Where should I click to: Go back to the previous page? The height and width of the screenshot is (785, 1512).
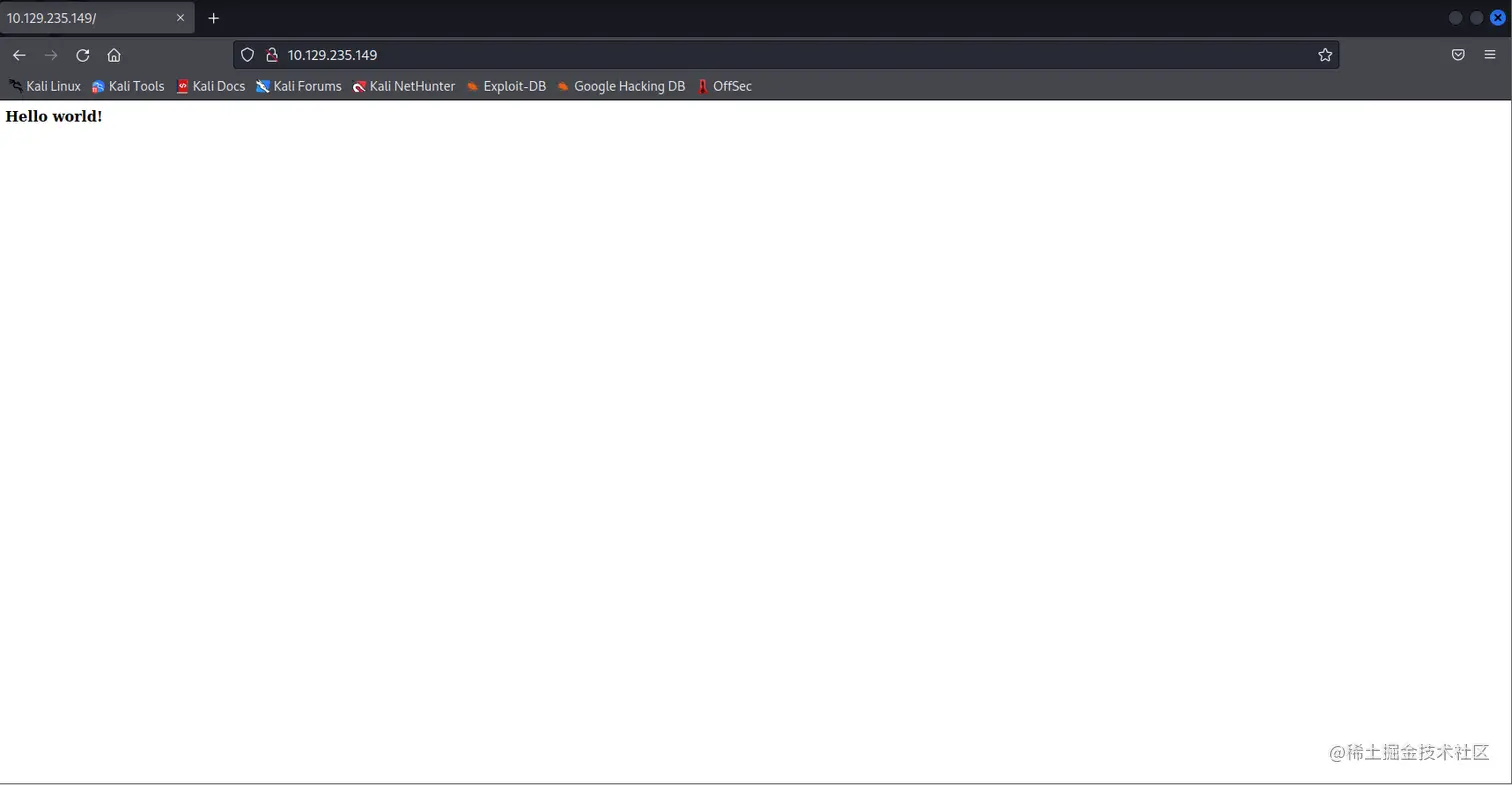19,55
